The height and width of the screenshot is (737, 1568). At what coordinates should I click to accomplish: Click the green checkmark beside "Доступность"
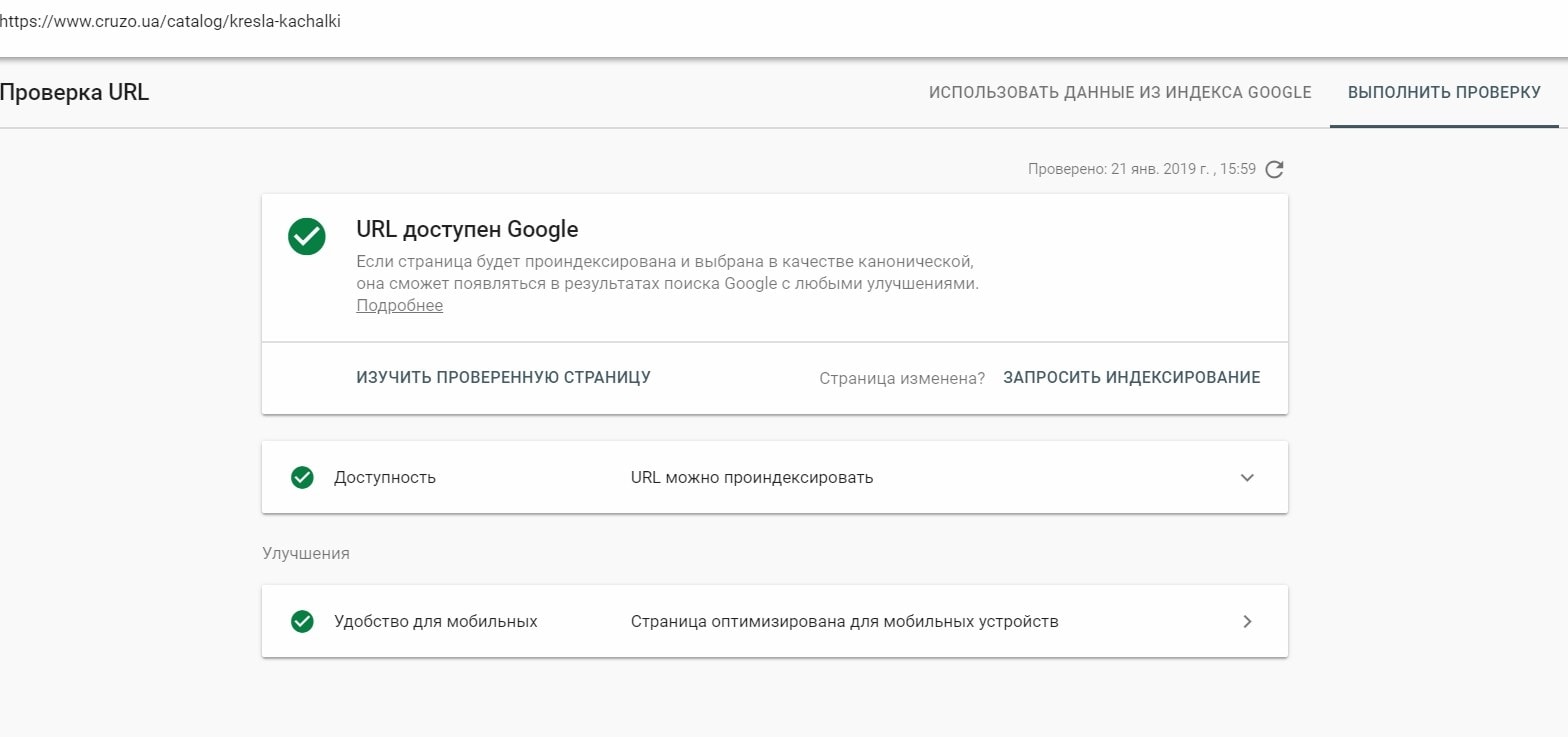click(302, 477)
